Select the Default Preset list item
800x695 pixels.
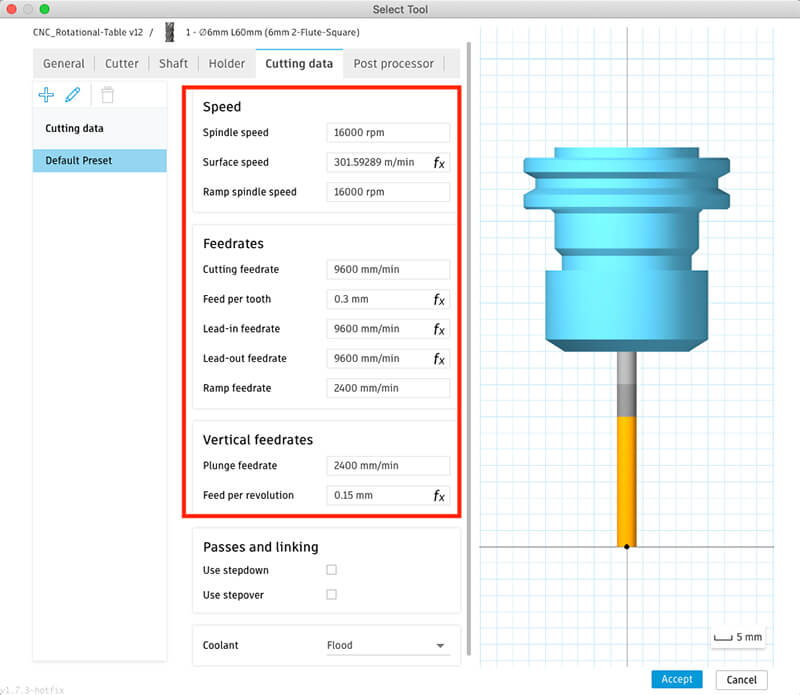coord(99,161)
